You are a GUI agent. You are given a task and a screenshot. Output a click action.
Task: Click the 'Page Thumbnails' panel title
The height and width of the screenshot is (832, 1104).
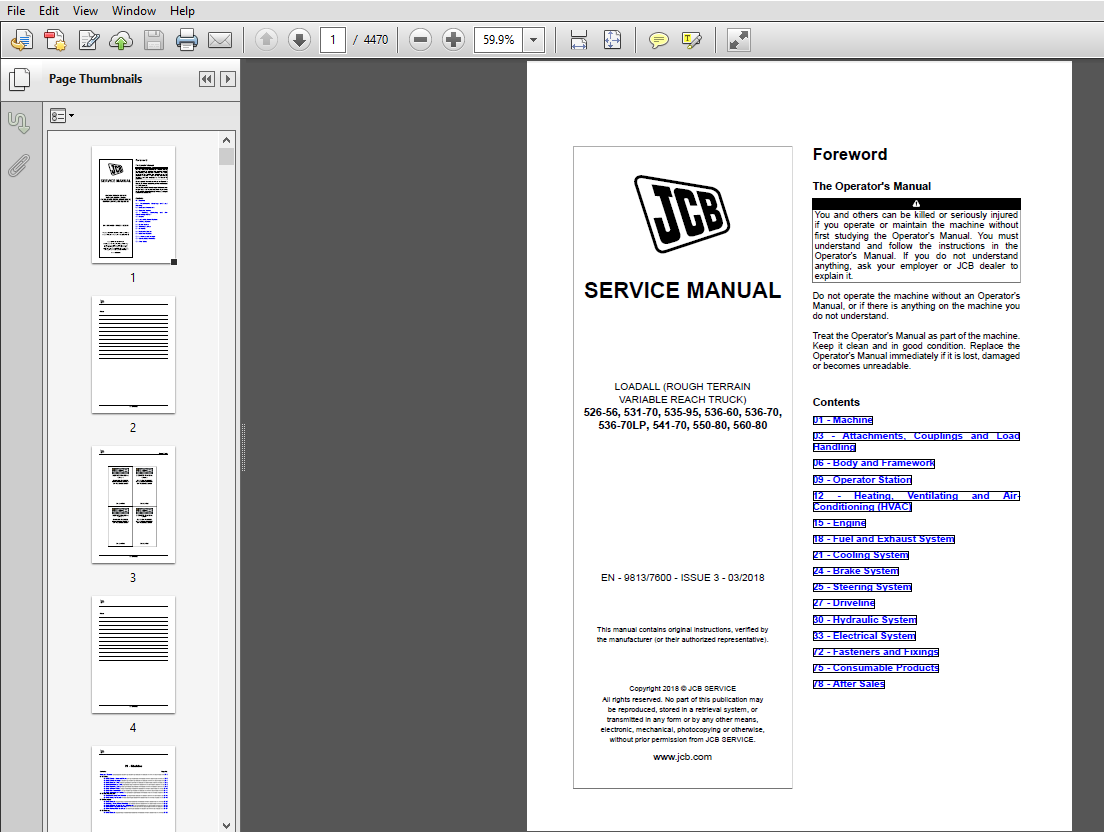96,79
